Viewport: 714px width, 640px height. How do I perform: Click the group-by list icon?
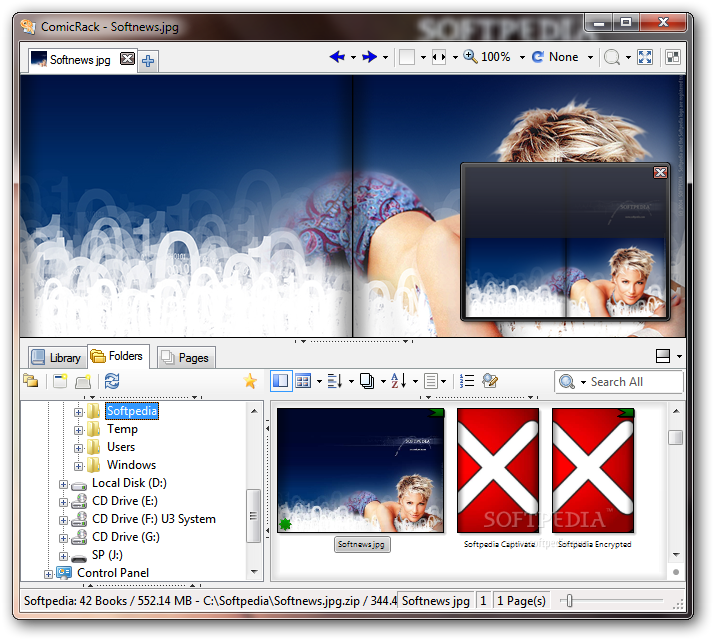[x=335, y=381]
